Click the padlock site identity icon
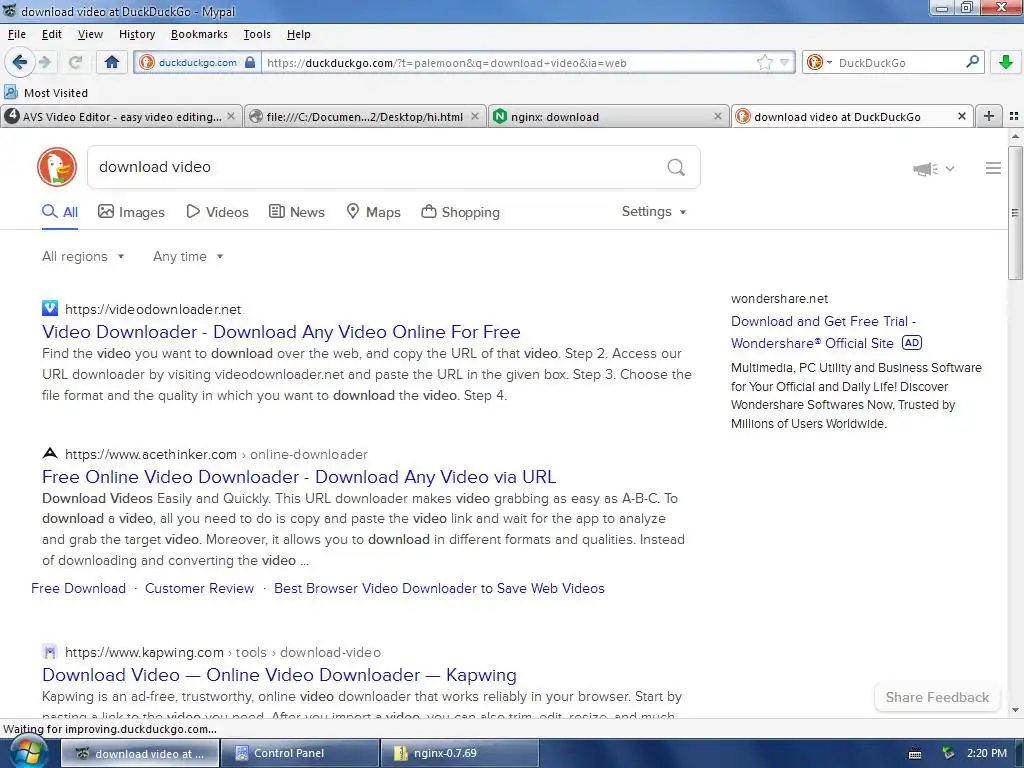This screenshot has width=1024, height=768. 249,63
